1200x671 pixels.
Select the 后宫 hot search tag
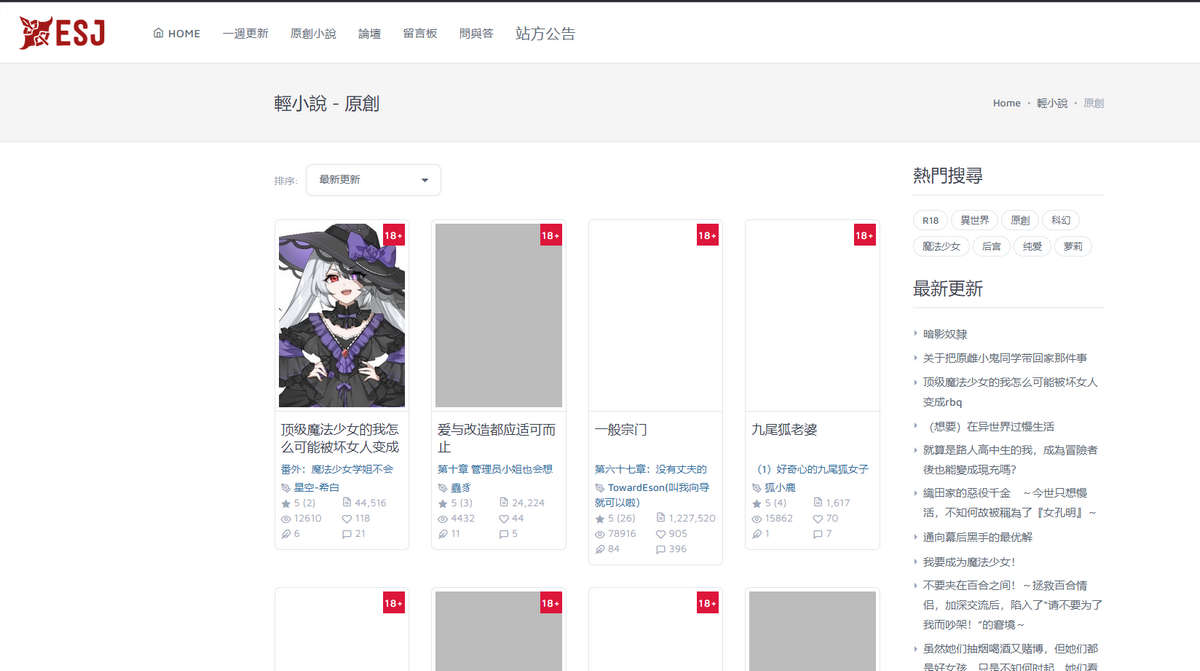[x=990, y=246]
